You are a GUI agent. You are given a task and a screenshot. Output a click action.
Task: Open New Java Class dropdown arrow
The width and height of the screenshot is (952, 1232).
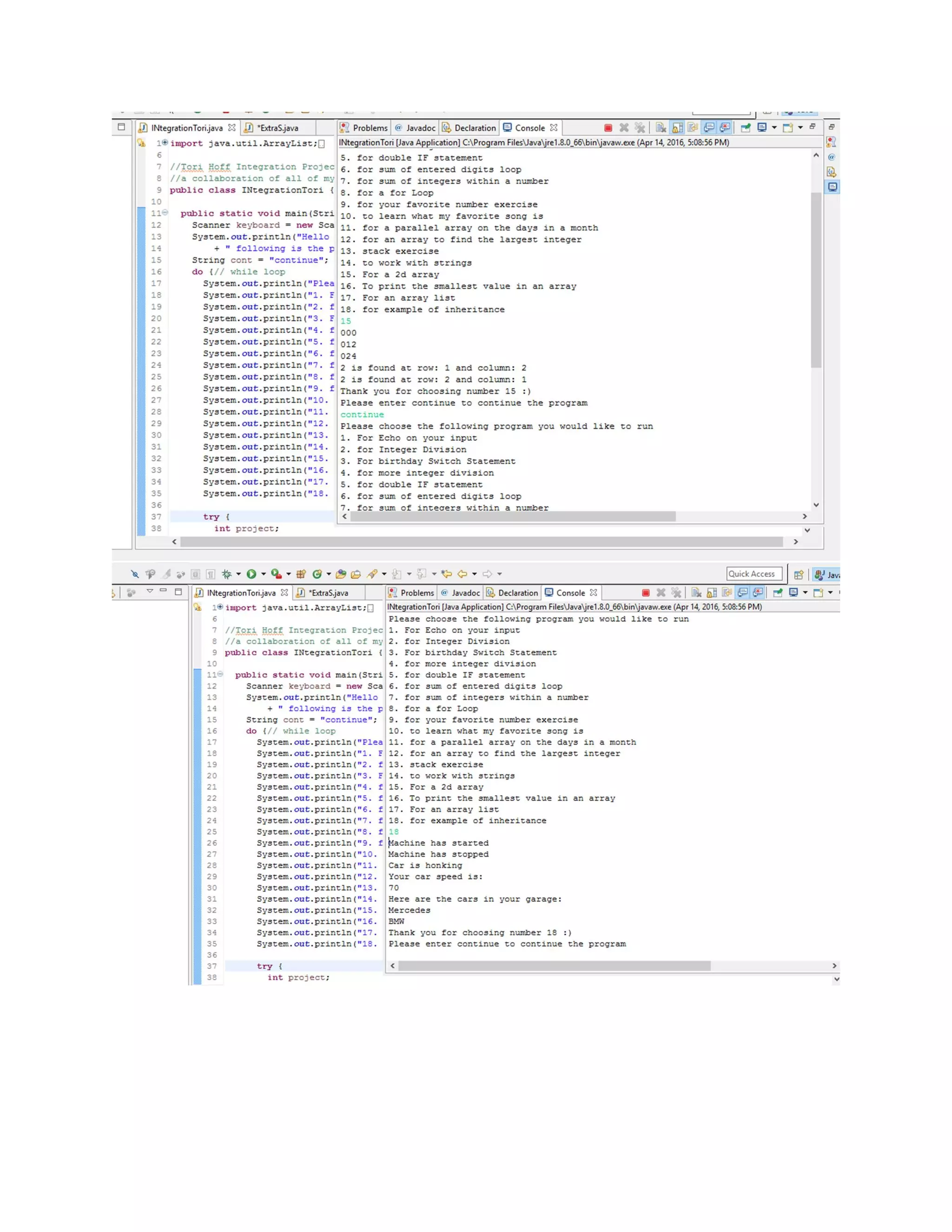point(329,574)
